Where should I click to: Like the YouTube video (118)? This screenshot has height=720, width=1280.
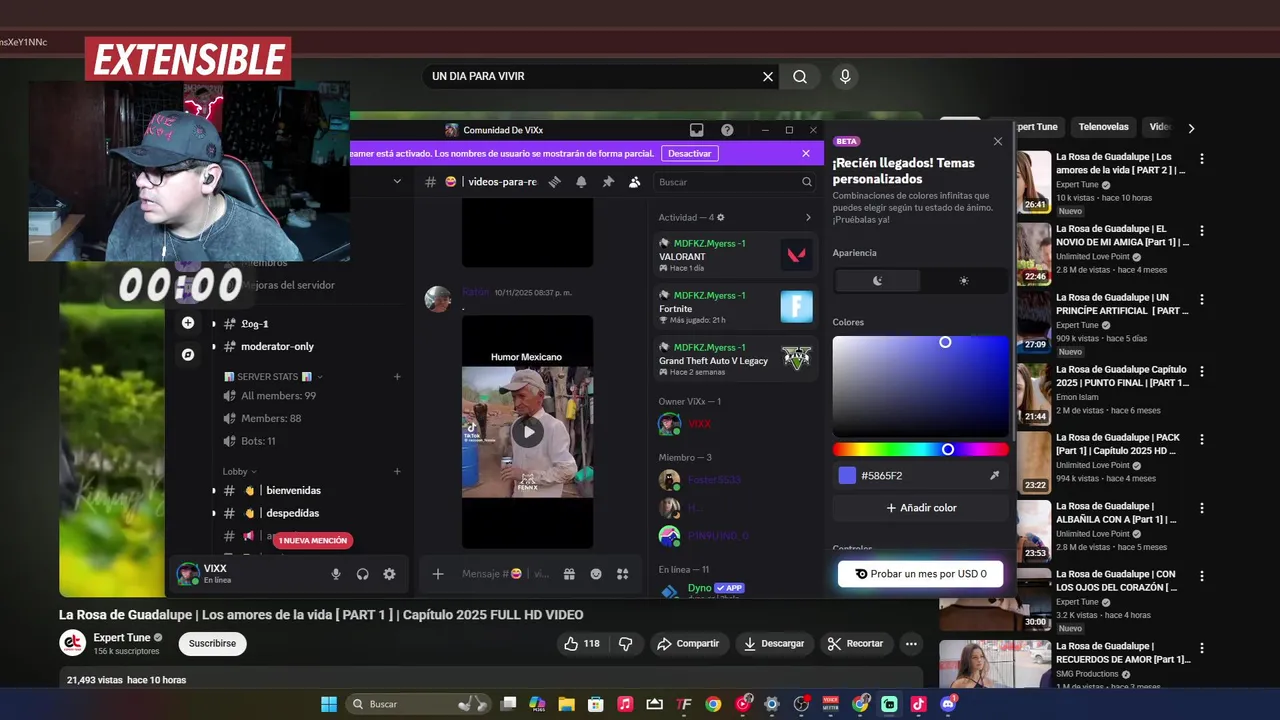(582, 644)
